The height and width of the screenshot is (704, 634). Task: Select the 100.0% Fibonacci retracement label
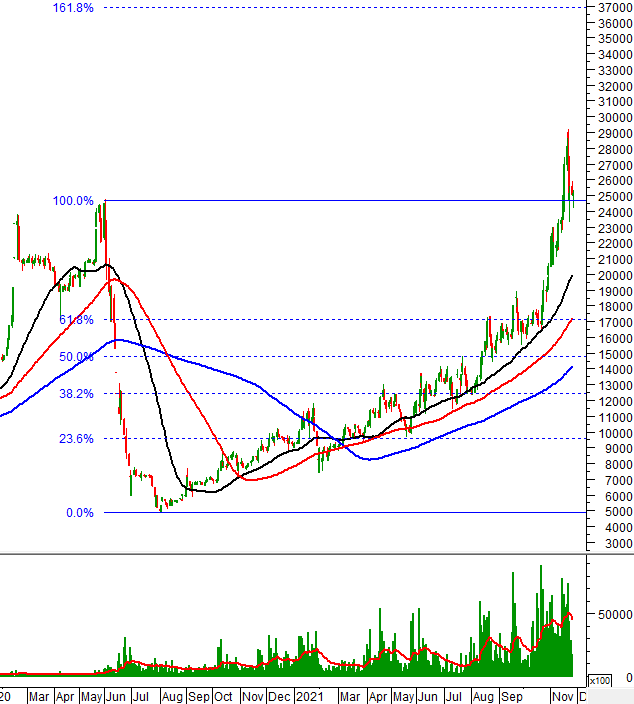tap(74, 201)
